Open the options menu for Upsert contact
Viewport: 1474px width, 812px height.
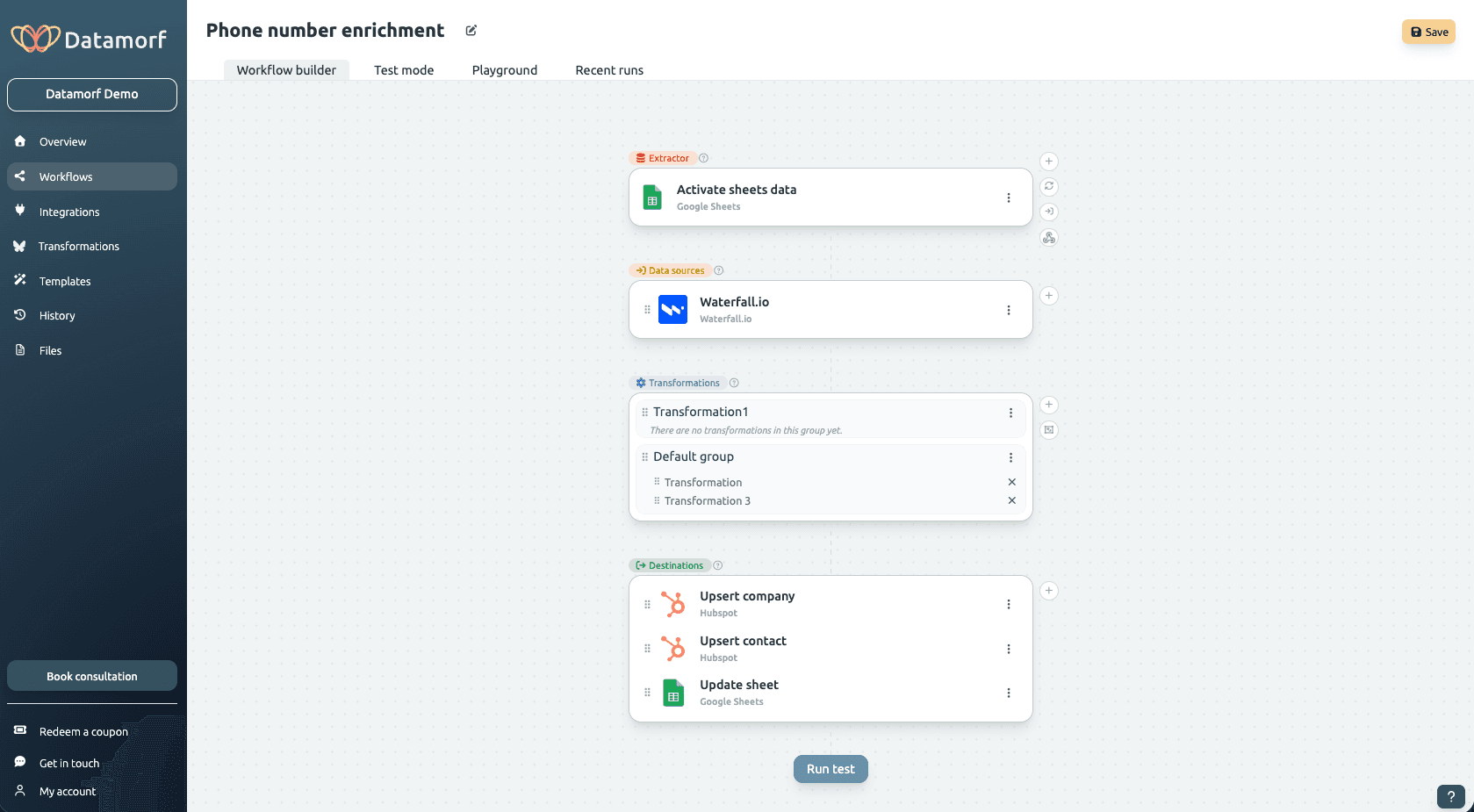tap(1009, 649)
